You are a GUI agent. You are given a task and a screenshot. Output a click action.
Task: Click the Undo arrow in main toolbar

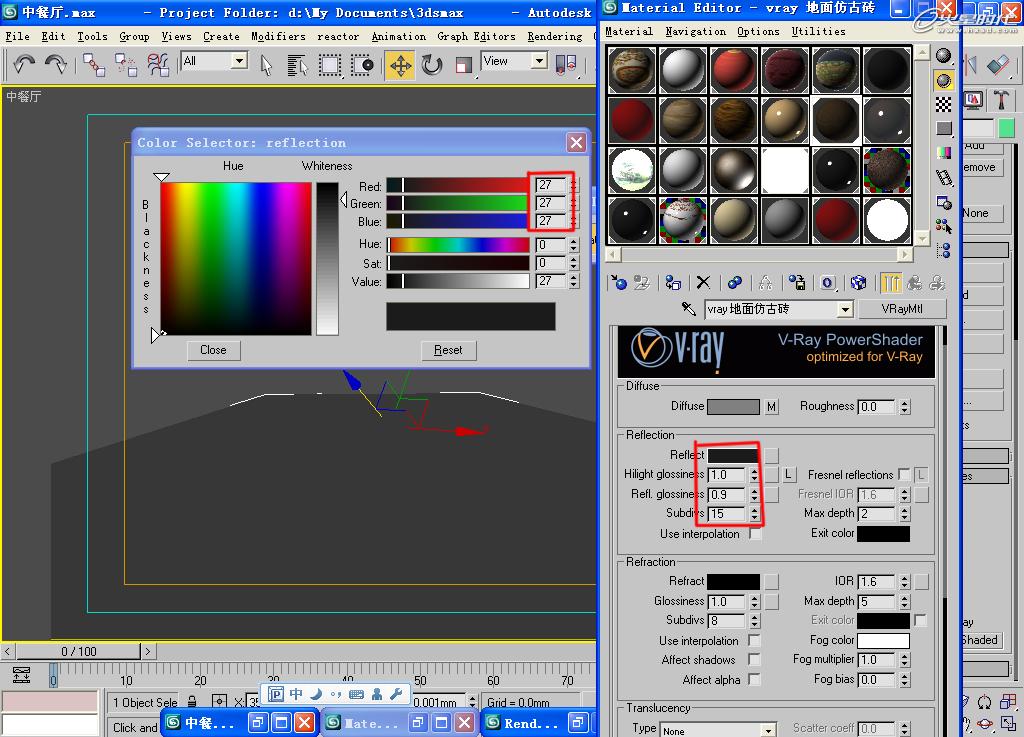point(24,65)
